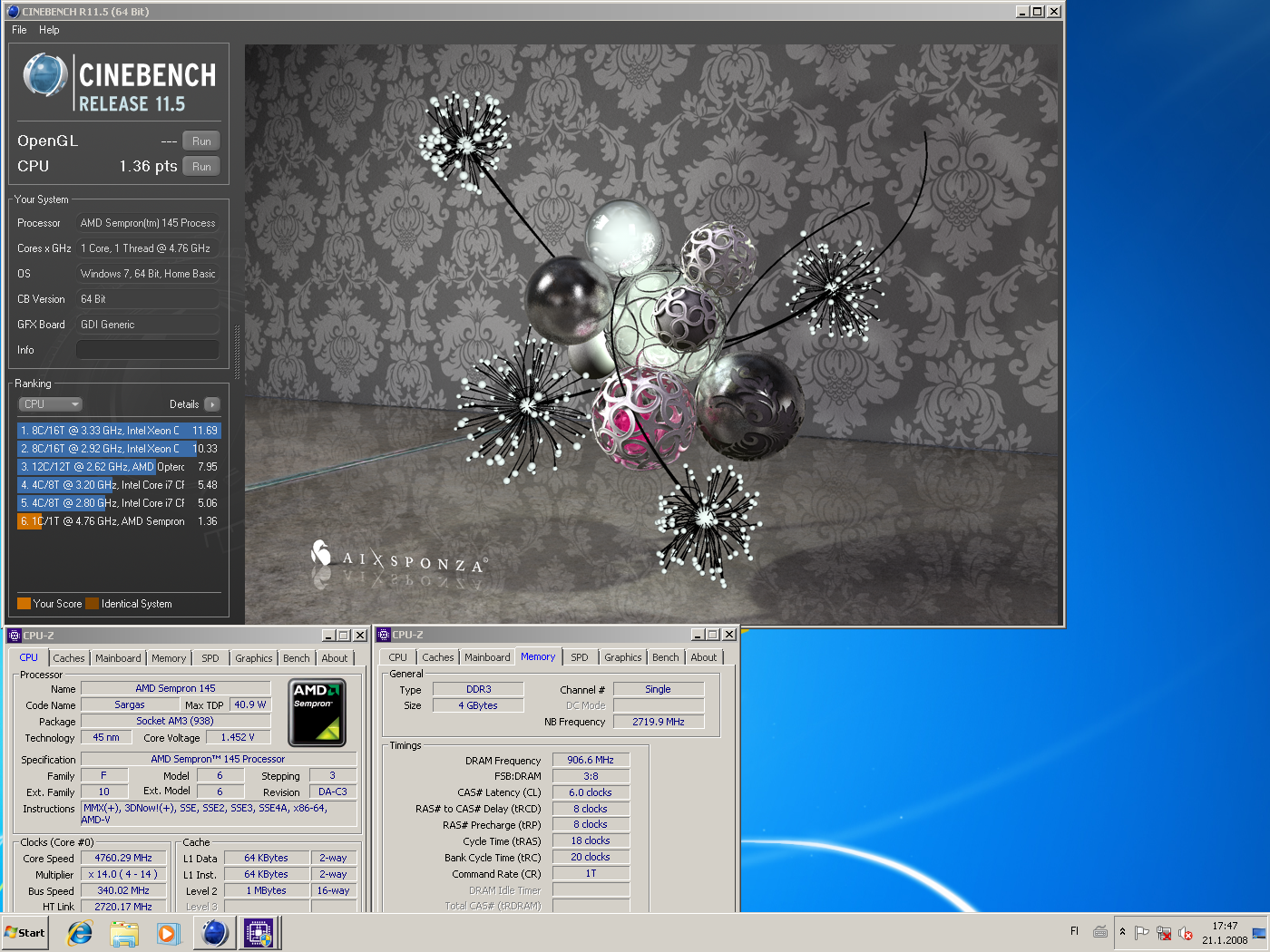Click the FI input language indicator

[x=1075, y=931]
